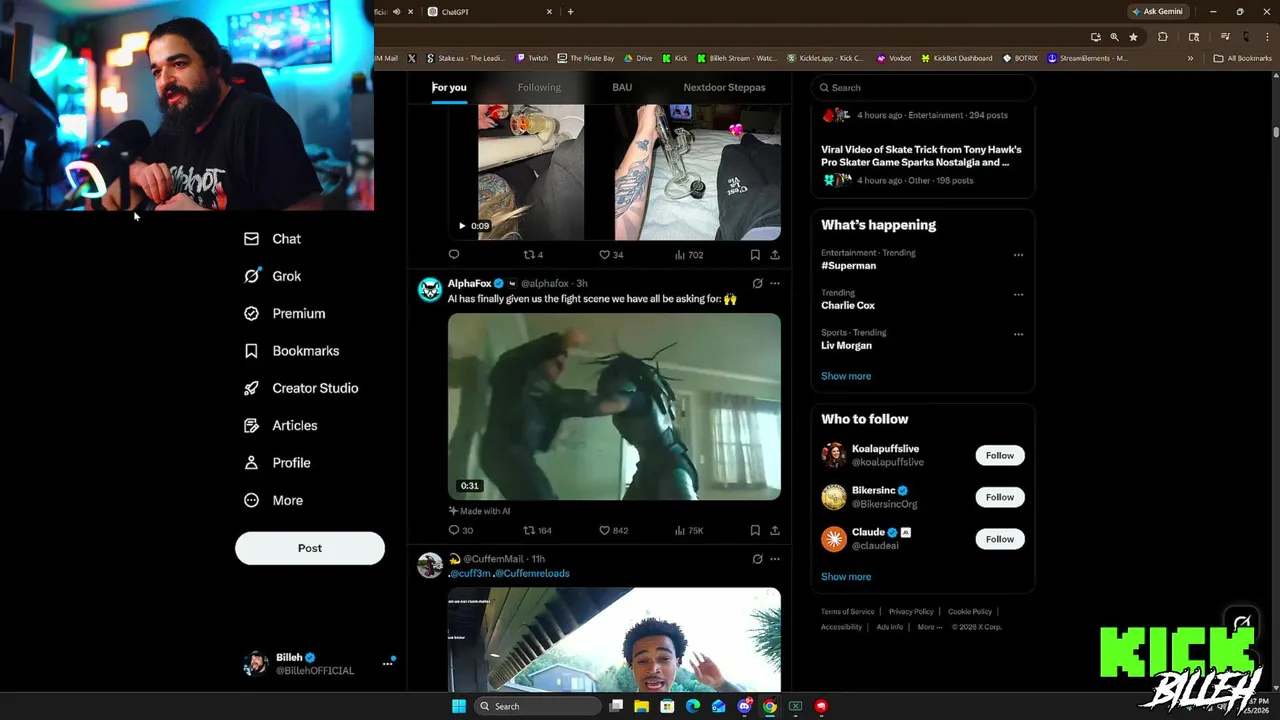The width and height of the screenshot is (1280, 720).
Task: Open the Twitch bookmark
Action: [x=532, y=58]
